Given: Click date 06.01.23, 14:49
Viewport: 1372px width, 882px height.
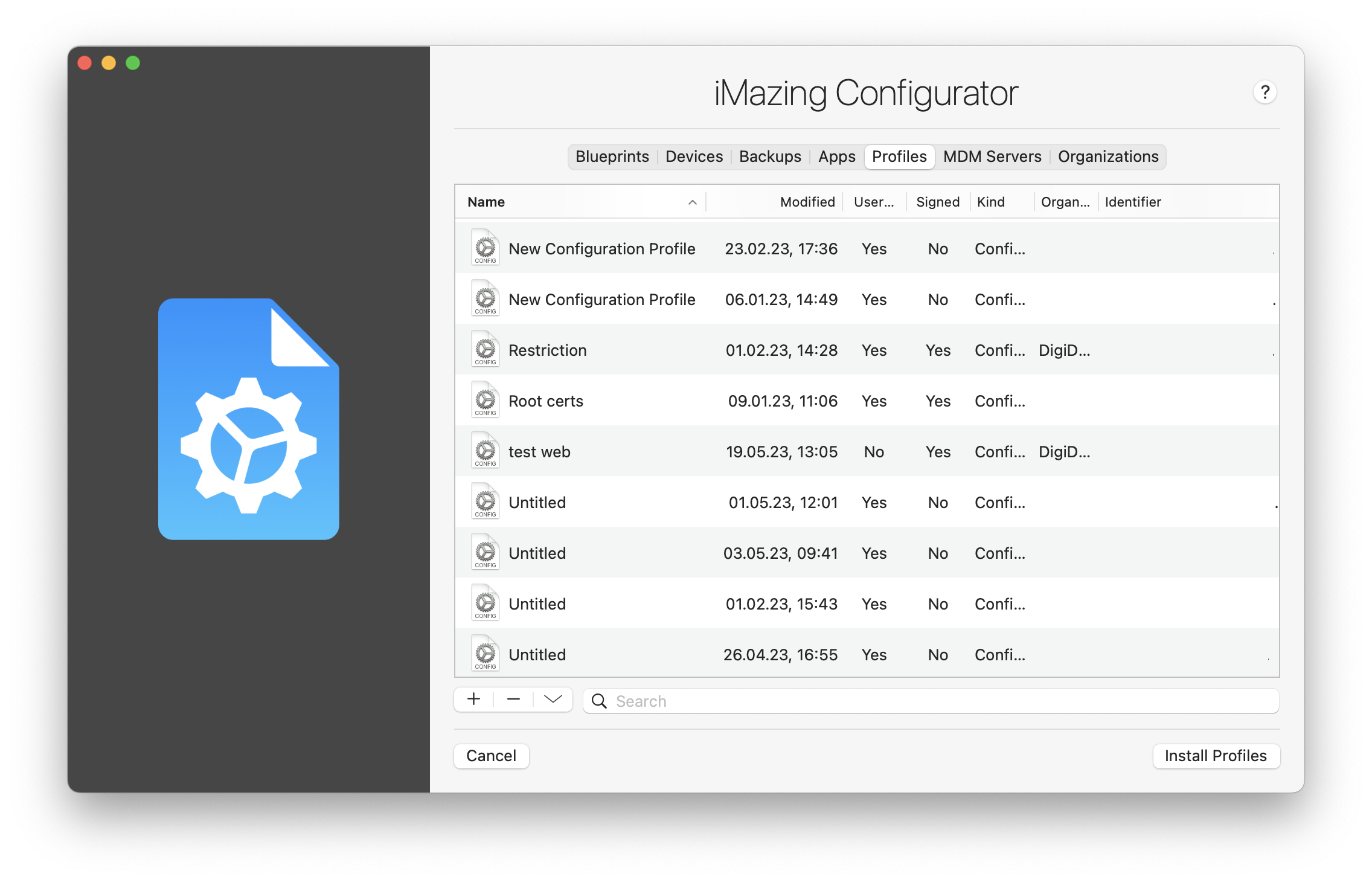Looking at the screenshot, I should click(781, 300).
